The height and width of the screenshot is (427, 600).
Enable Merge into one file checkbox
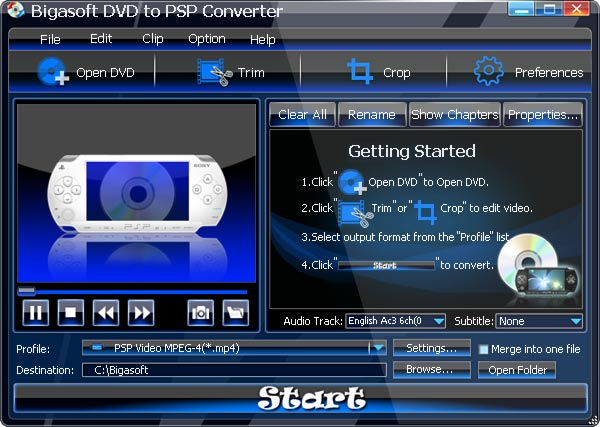pos(484,349)
